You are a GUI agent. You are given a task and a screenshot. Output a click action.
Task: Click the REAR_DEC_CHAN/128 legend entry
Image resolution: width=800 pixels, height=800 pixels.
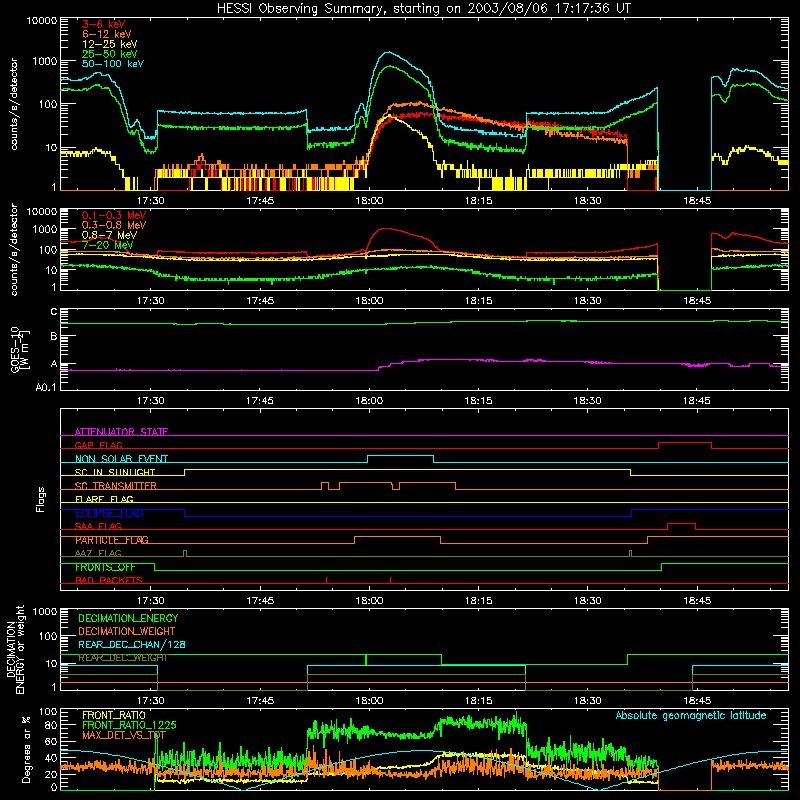pyautogui.click(x=132, y=644)
